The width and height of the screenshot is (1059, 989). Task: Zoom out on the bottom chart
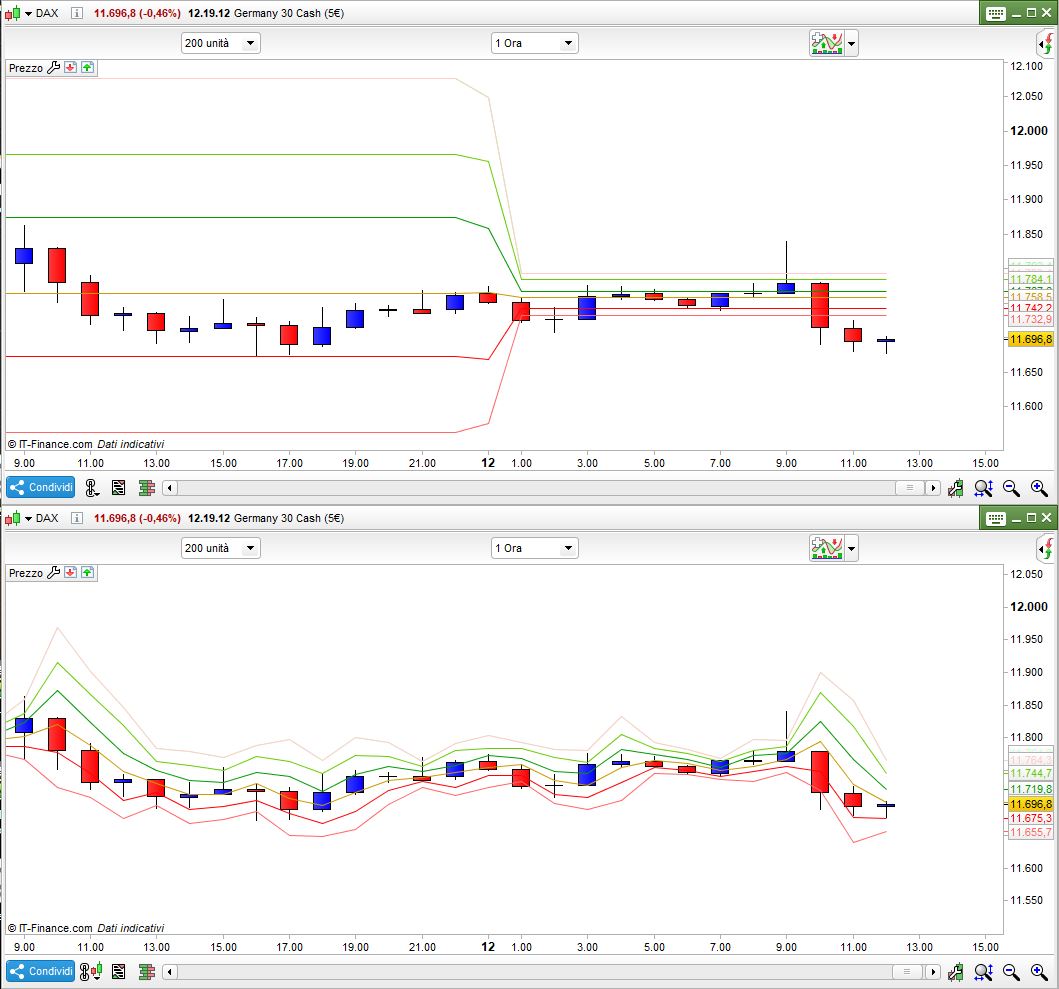click(1011, 971)
